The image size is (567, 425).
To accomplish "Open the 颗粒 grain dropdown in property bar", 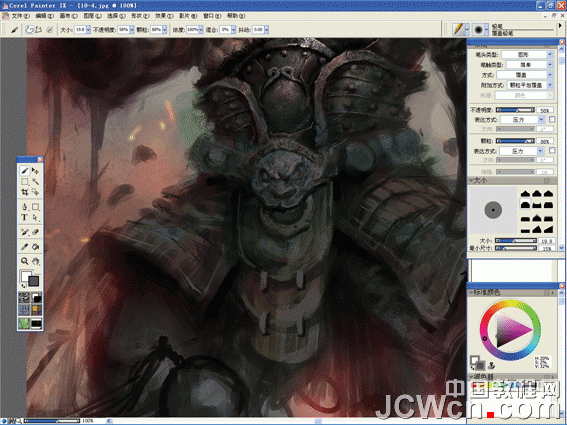I will click(x=164, y=30).
